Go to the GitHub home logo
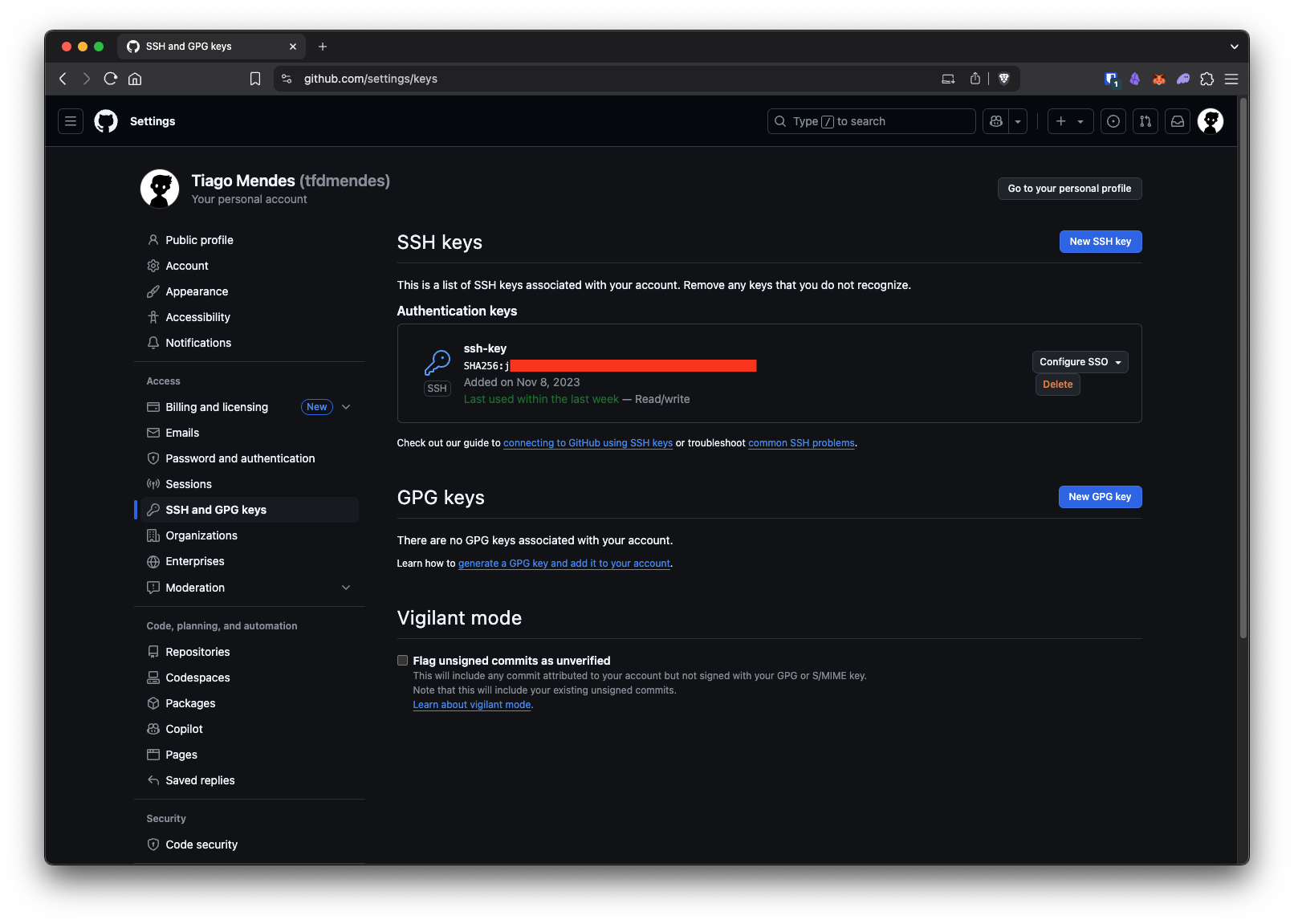 point(106,121)
